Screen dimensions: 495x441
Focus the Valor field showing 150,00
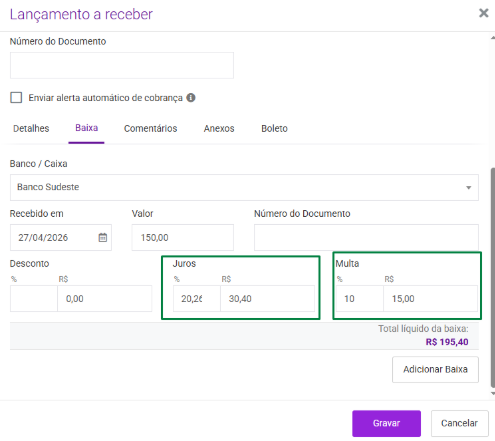point(183,237)
